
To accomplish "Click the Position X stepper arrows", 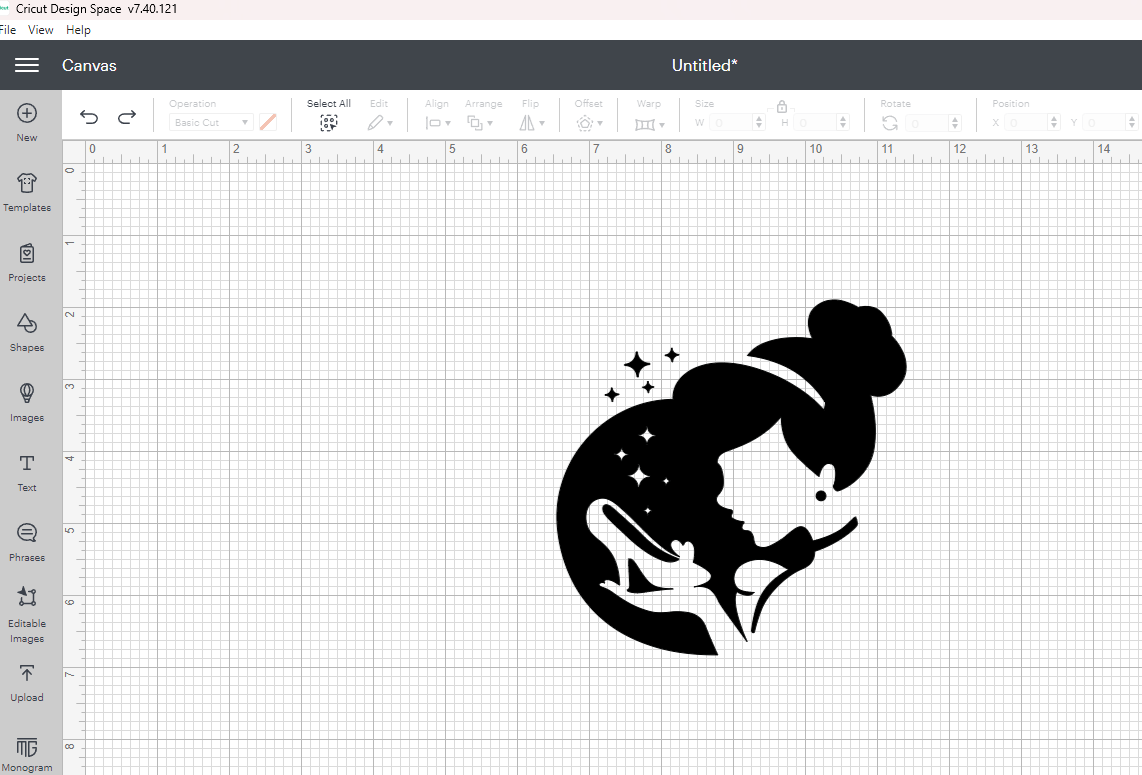I will (1054, 122).
